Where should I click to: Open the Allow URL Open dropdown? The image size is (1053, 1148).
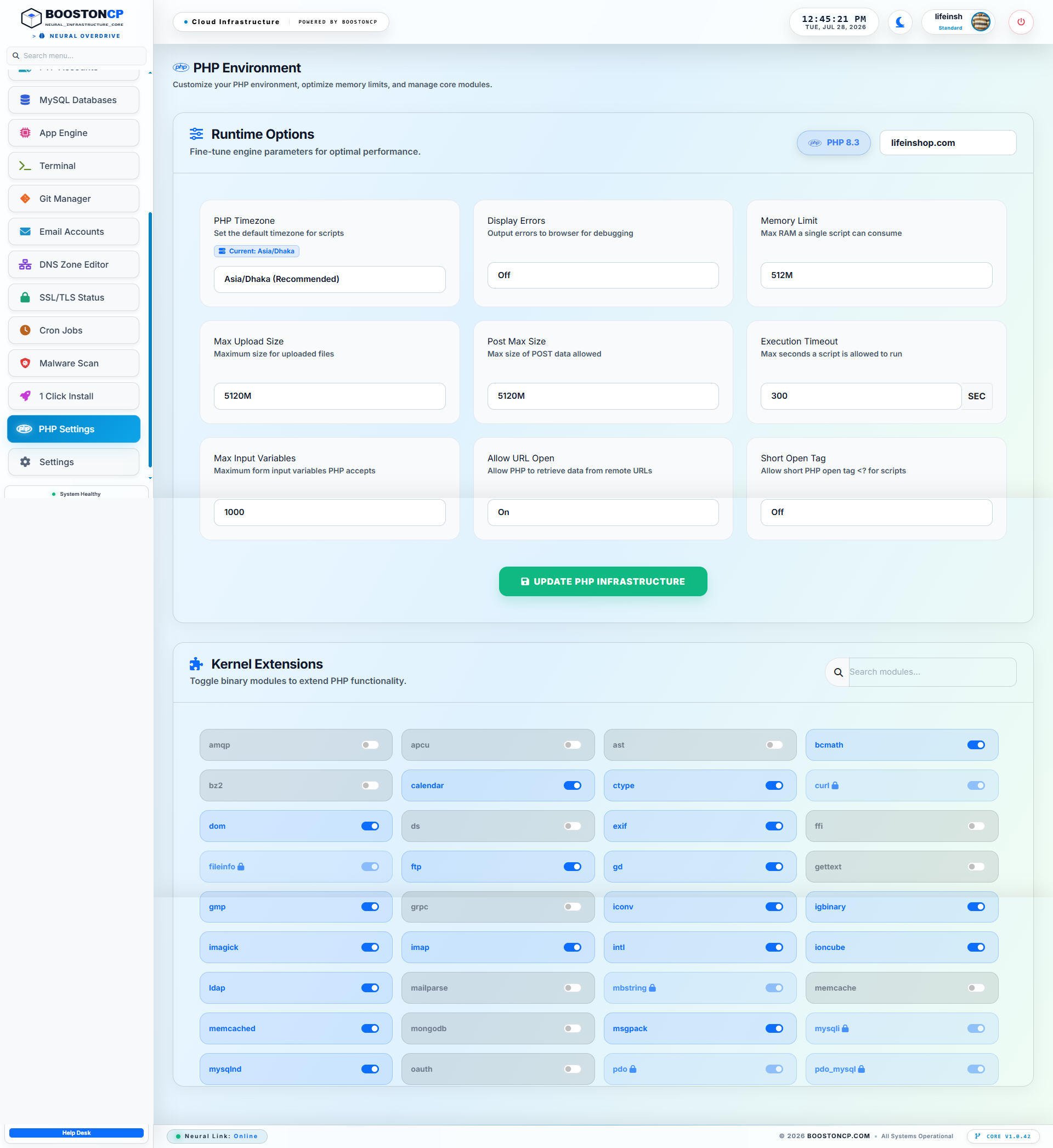[603, 512]
